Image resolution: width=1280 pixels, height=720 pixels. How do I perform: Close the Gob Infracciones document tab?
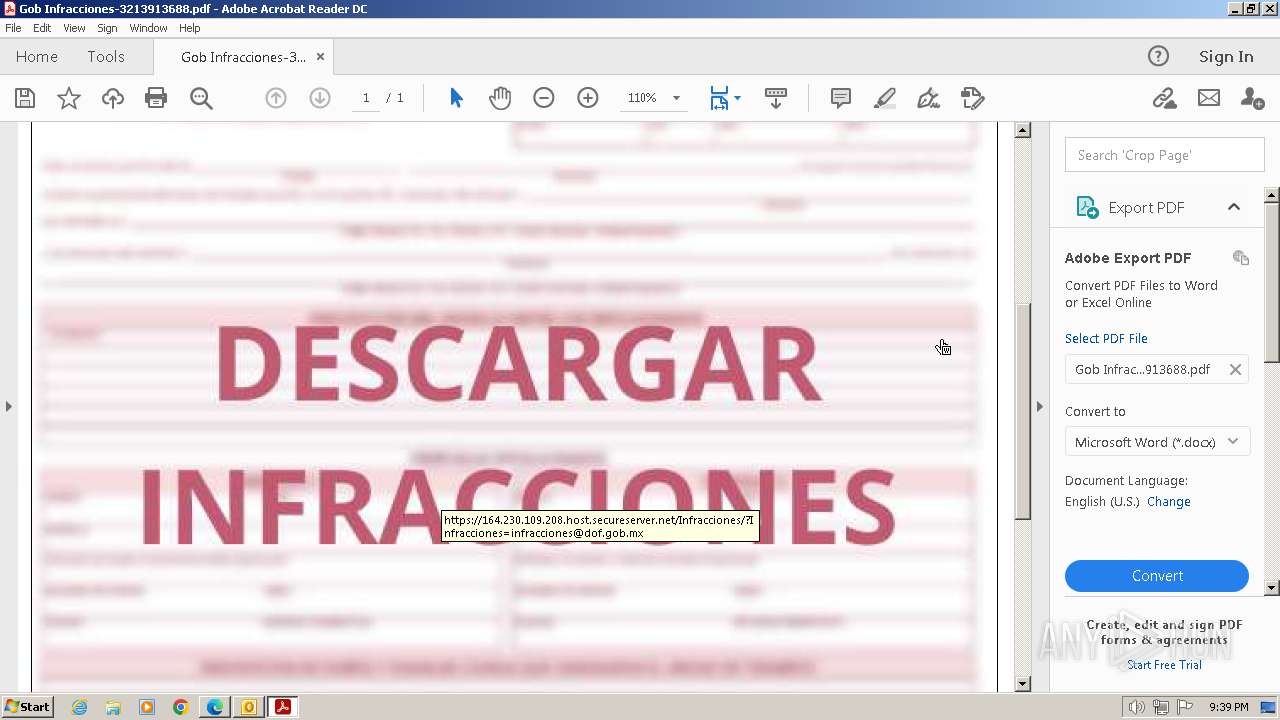click(x=320, y=57)
